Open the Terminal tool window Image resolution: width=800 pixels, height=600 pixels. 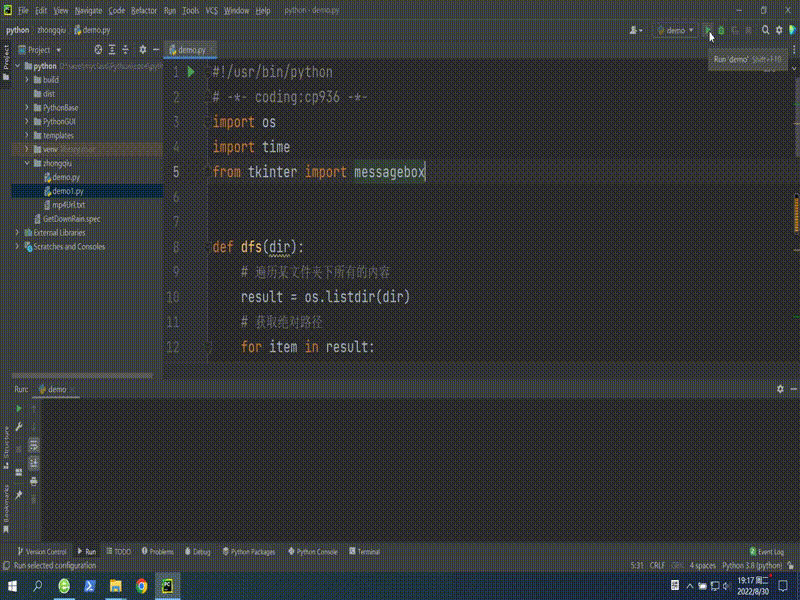[x=364, y=552]
